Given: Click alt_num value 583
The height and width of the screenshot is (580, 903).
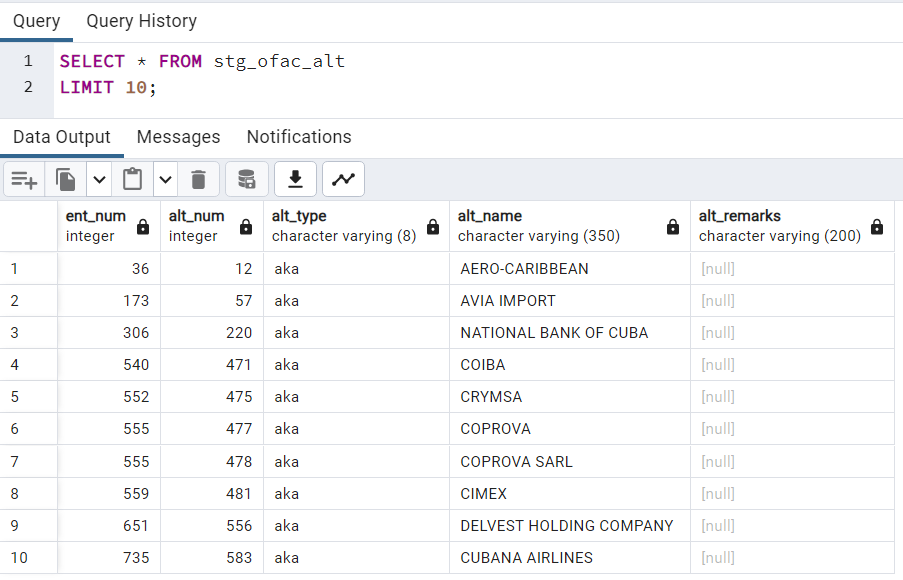Looking at the screenshot, I should [212, 558].
